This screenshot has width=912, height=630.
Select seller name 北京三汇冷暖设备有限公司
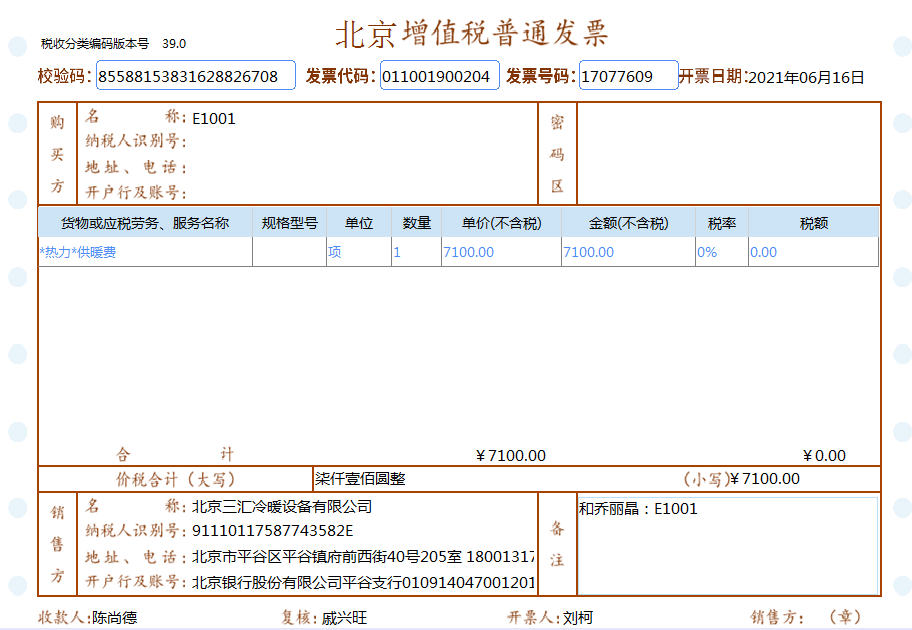pyautogui.click(x=282, y=507)
